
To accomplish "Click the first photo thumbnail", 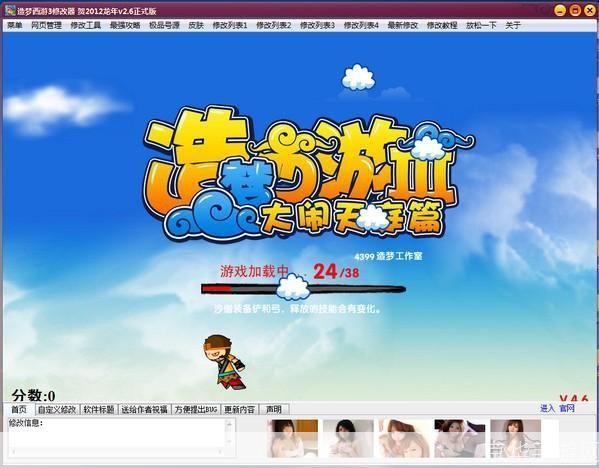I will click(292, 438).
